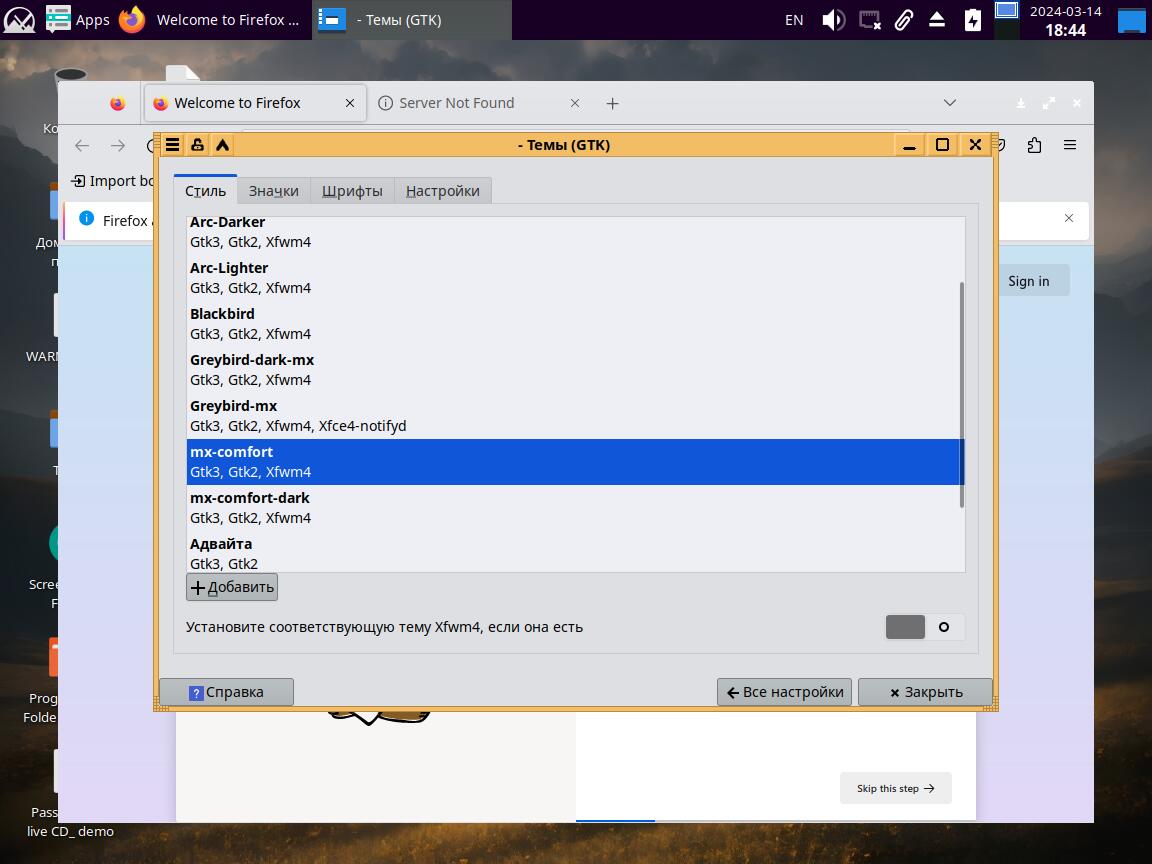
Task: Click the Закрыть button
Action: (x=925, y=692)
